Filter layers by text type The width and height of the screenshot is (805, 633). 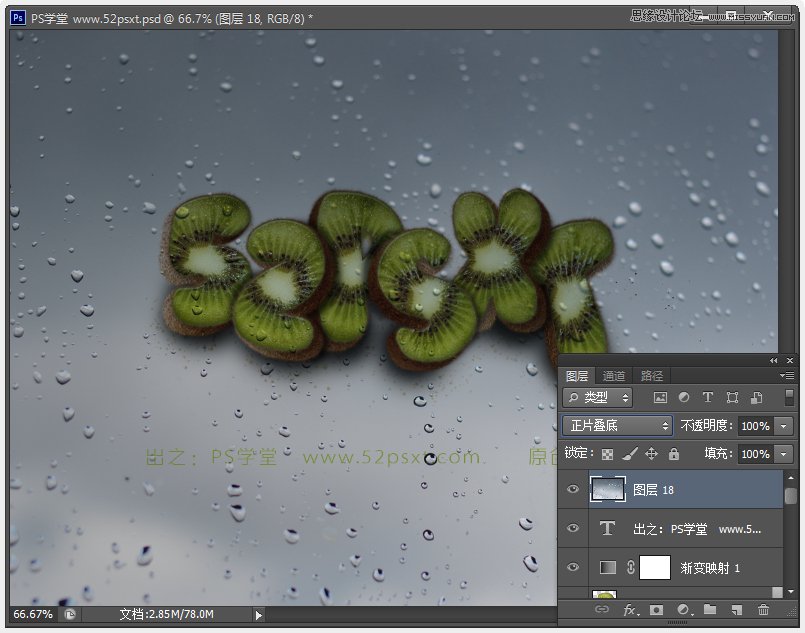tap(709, 398)
